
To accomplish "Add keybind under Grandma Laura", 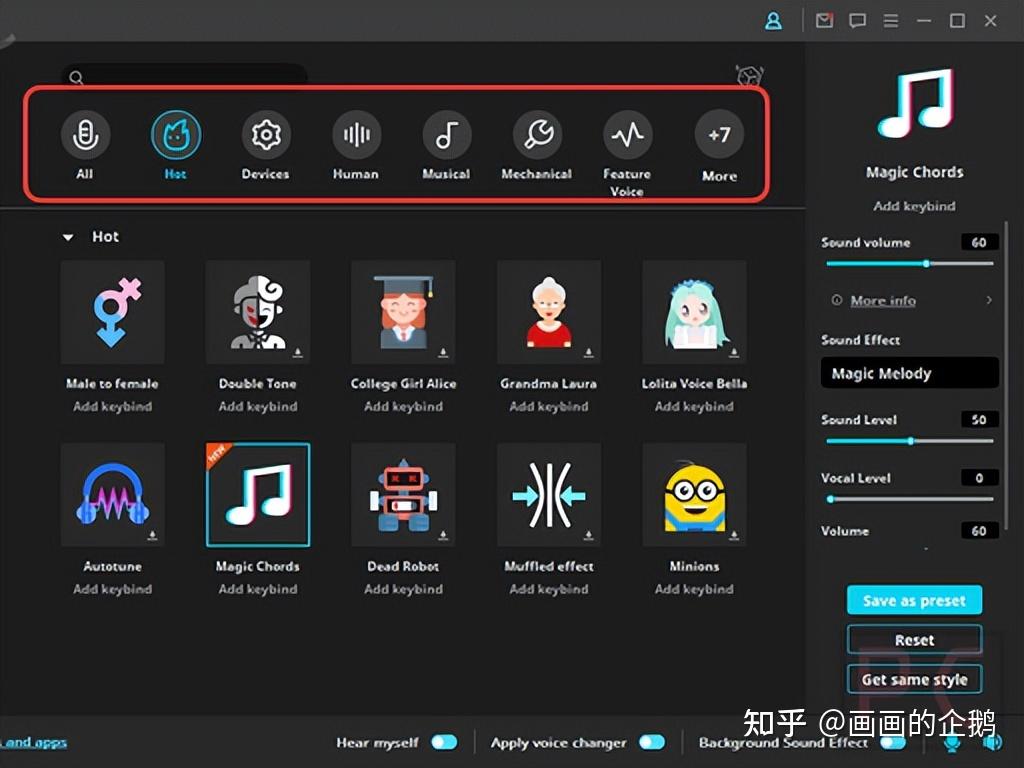I will tap(549, 406).
